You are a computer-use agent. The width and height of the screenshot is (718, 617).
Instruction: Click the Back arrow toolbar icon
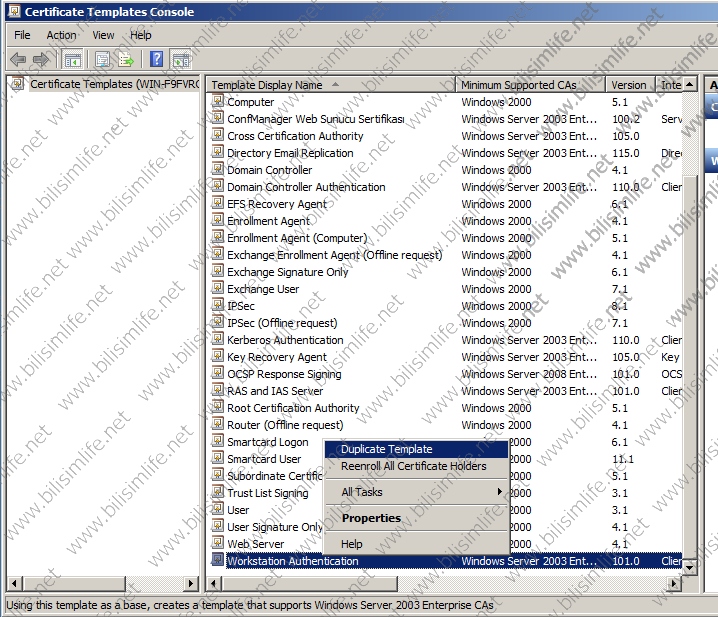(x=18, y=59)
